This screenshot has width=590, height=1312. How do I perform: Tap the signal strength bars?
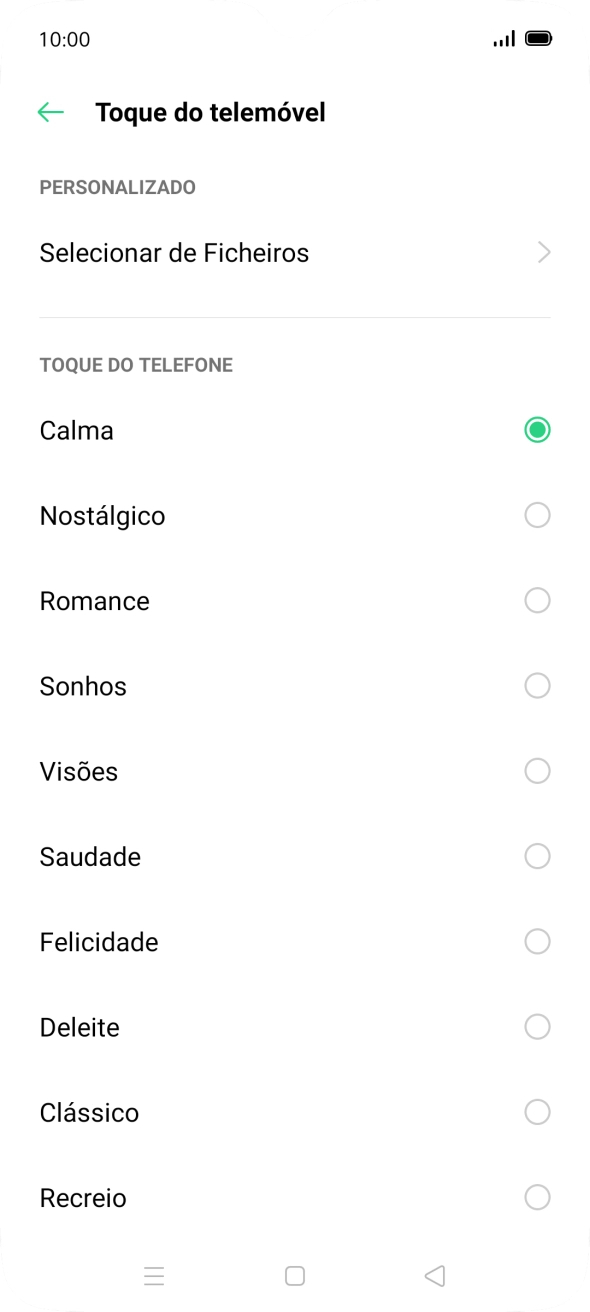coord(503,37)
